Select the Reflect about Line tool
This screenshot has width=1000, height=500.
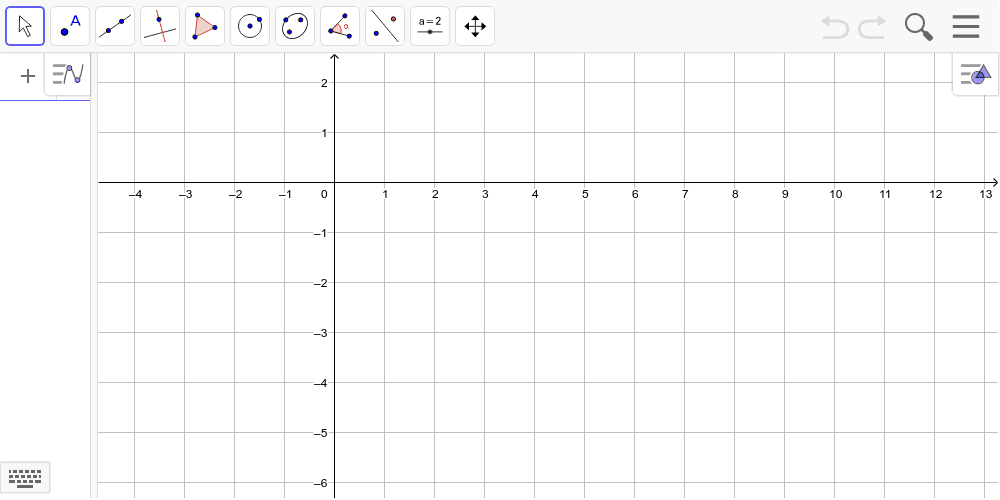(x=385, y=26)
